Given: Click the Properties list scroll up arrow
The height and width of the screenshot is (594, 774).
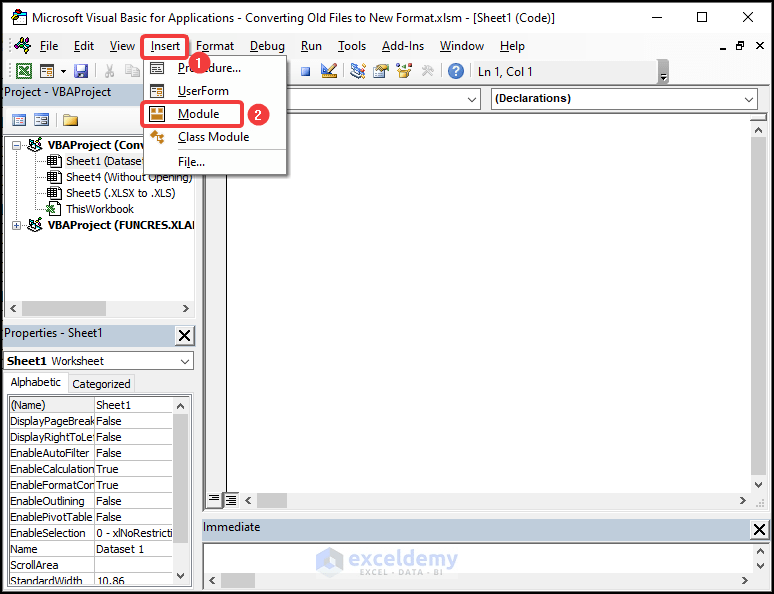Looking at the screenshot, I should point(180,406).
